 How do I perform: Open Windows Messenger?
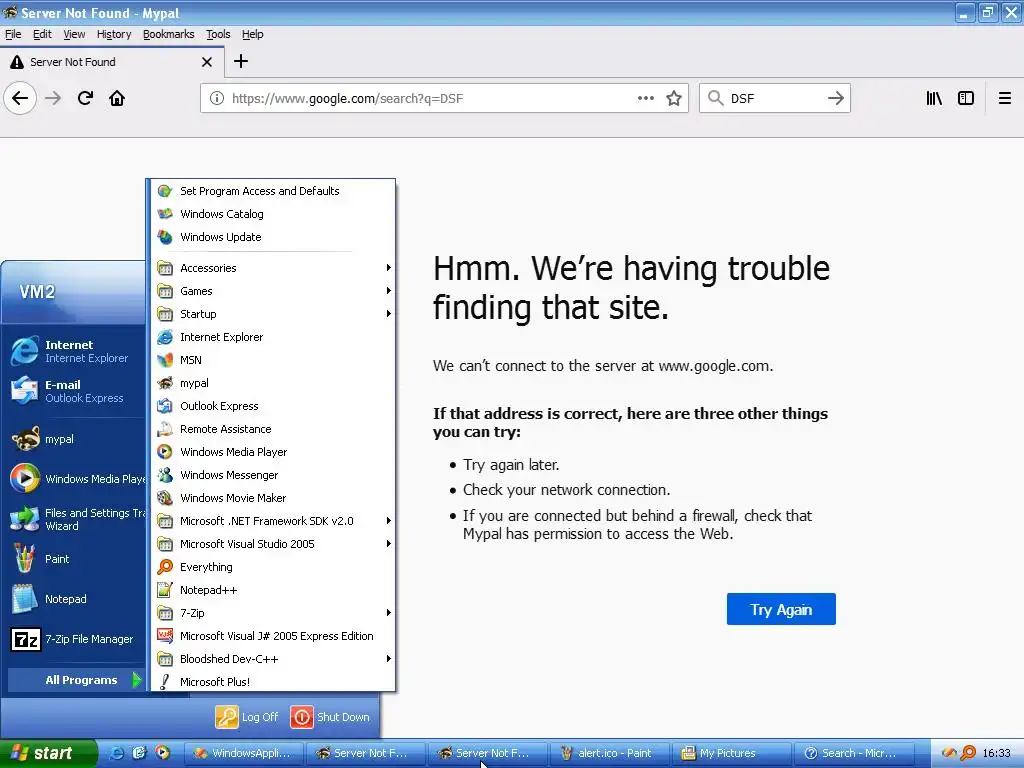click(273, 475)
